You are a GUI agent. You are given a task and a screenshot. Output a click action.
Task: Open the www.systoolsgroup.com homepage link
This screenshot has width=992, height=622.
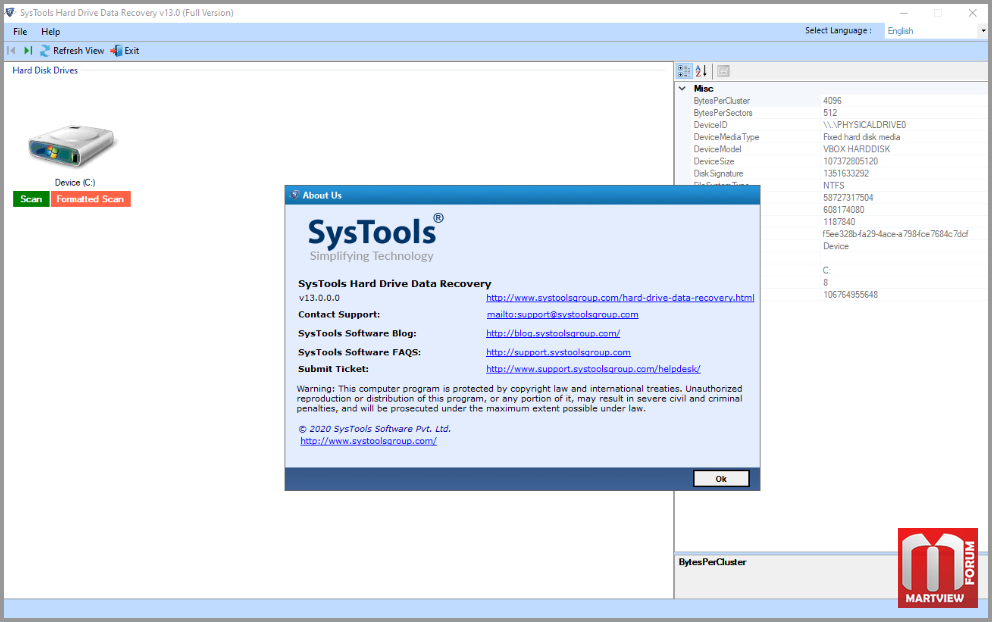(368, 441)
